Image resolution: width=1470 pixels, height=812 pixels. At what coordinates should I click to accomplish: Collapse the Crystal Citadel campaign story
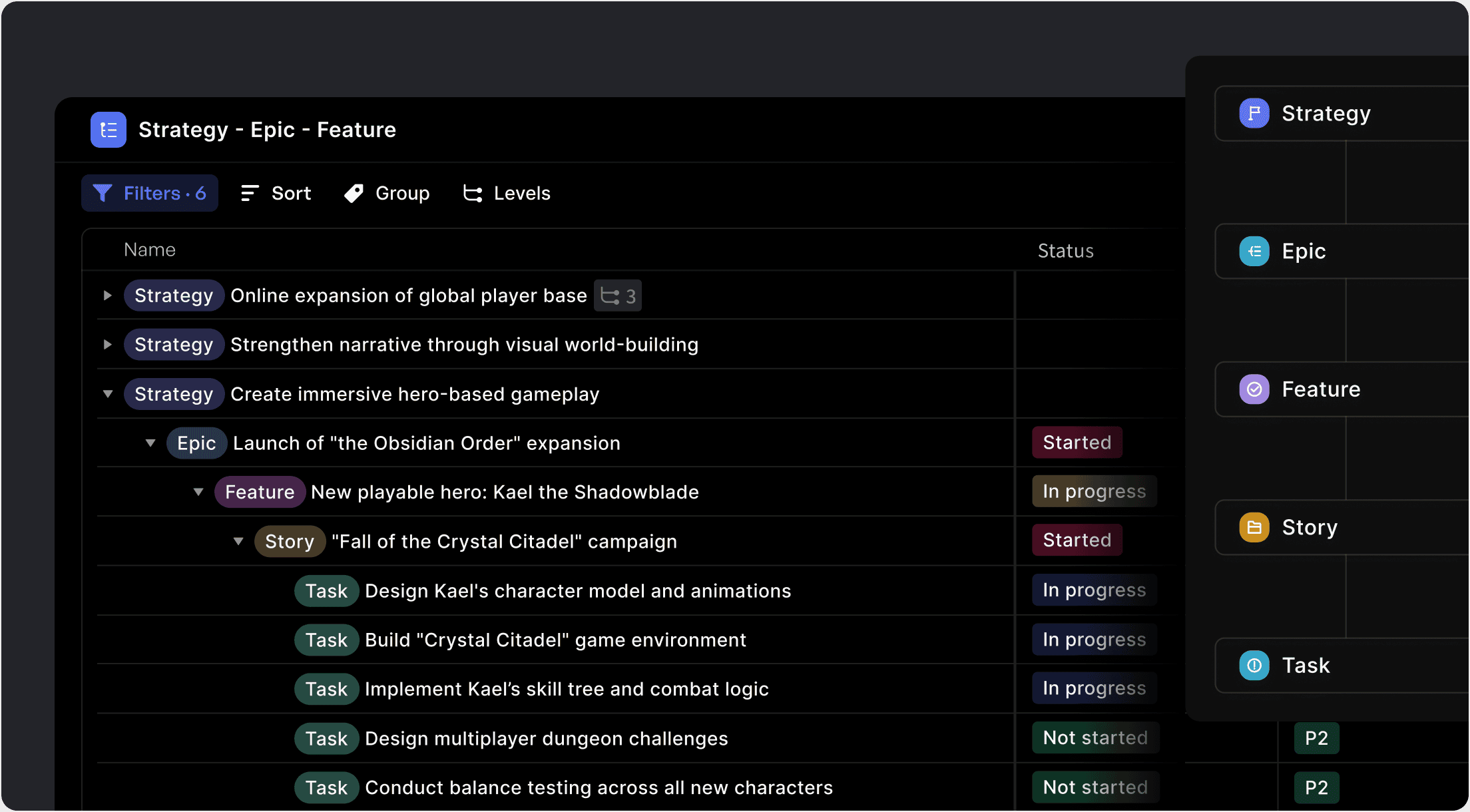pos(238,542)
